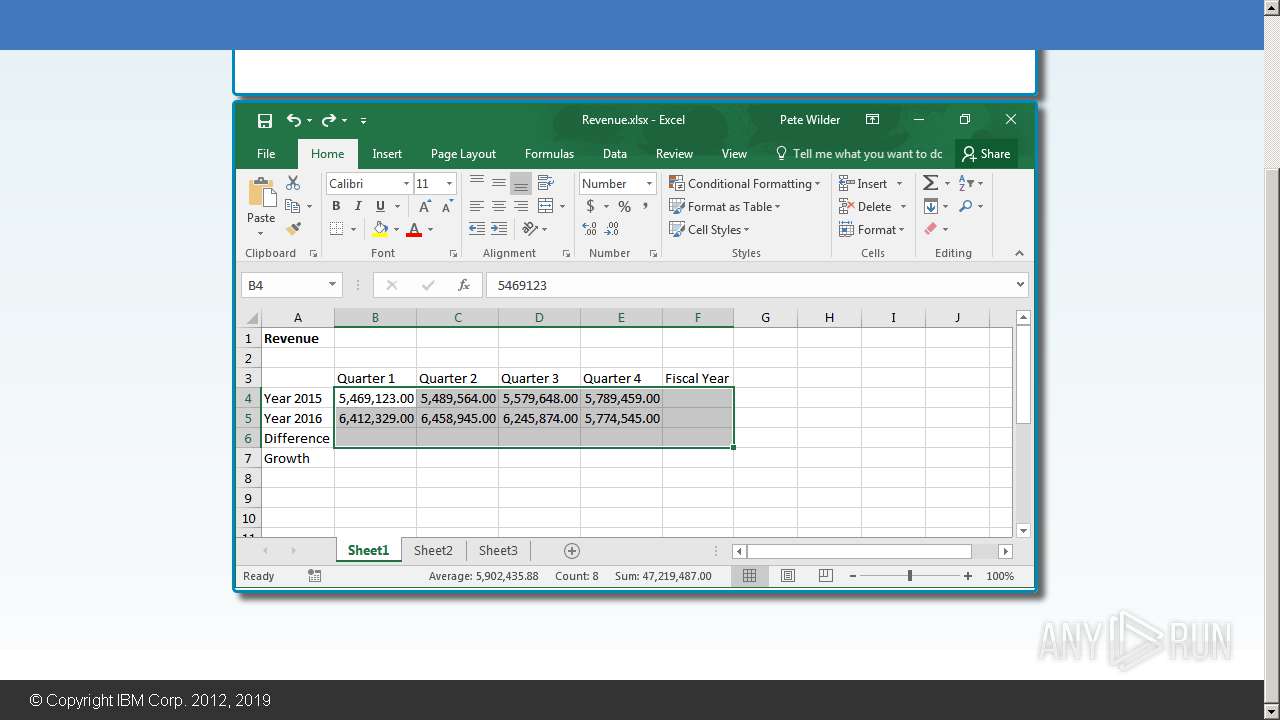Click the Cut scissors icon
This screenshot has width=1280, height=720.
coord(293,183)
